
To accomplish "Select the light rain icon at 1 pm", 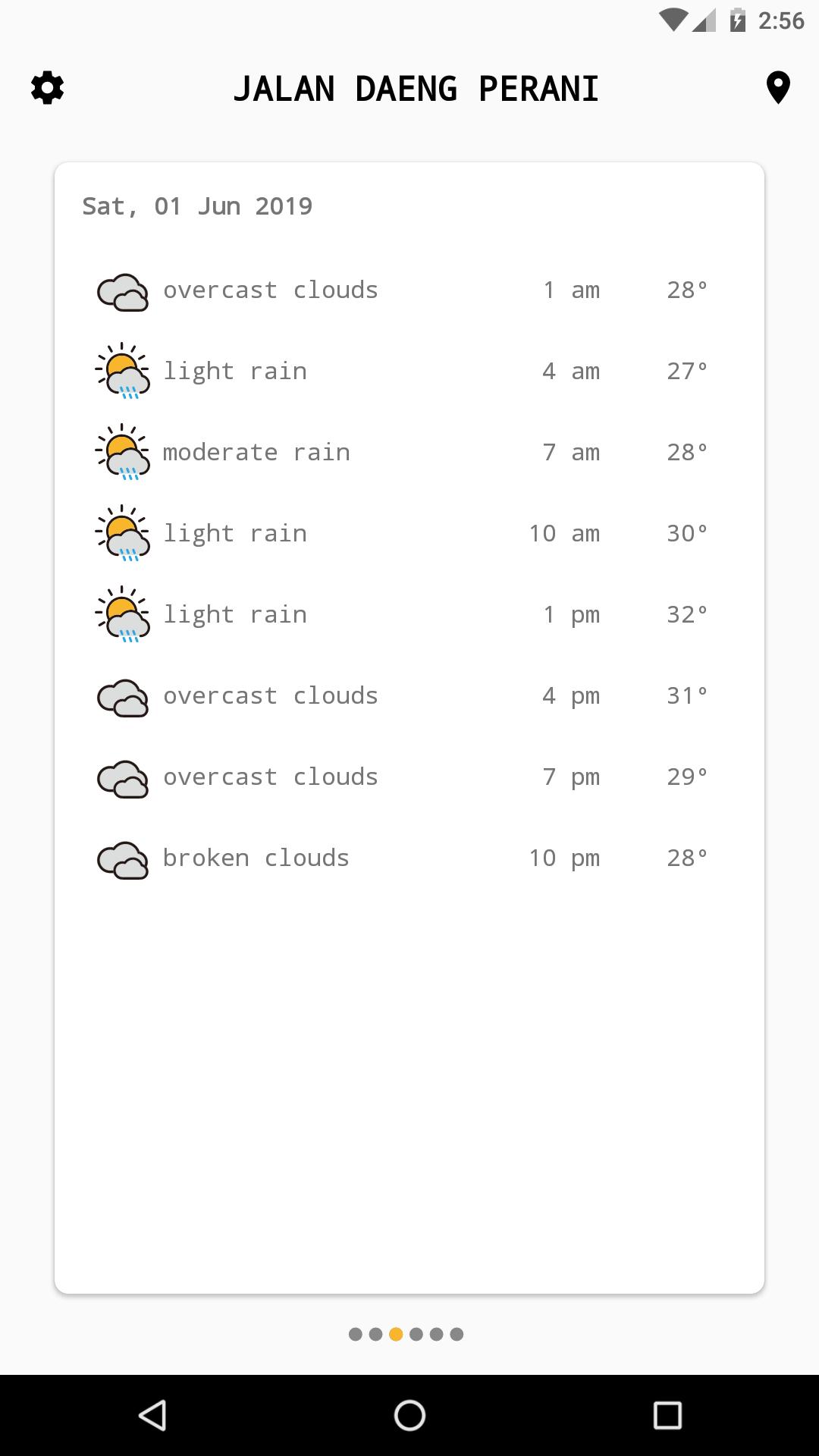I will point(123,614).
